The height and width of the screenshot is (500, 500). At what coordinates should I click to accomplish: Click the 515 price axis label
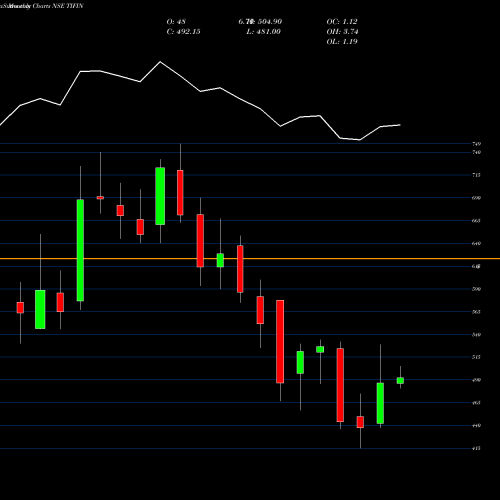coord(476,357)
